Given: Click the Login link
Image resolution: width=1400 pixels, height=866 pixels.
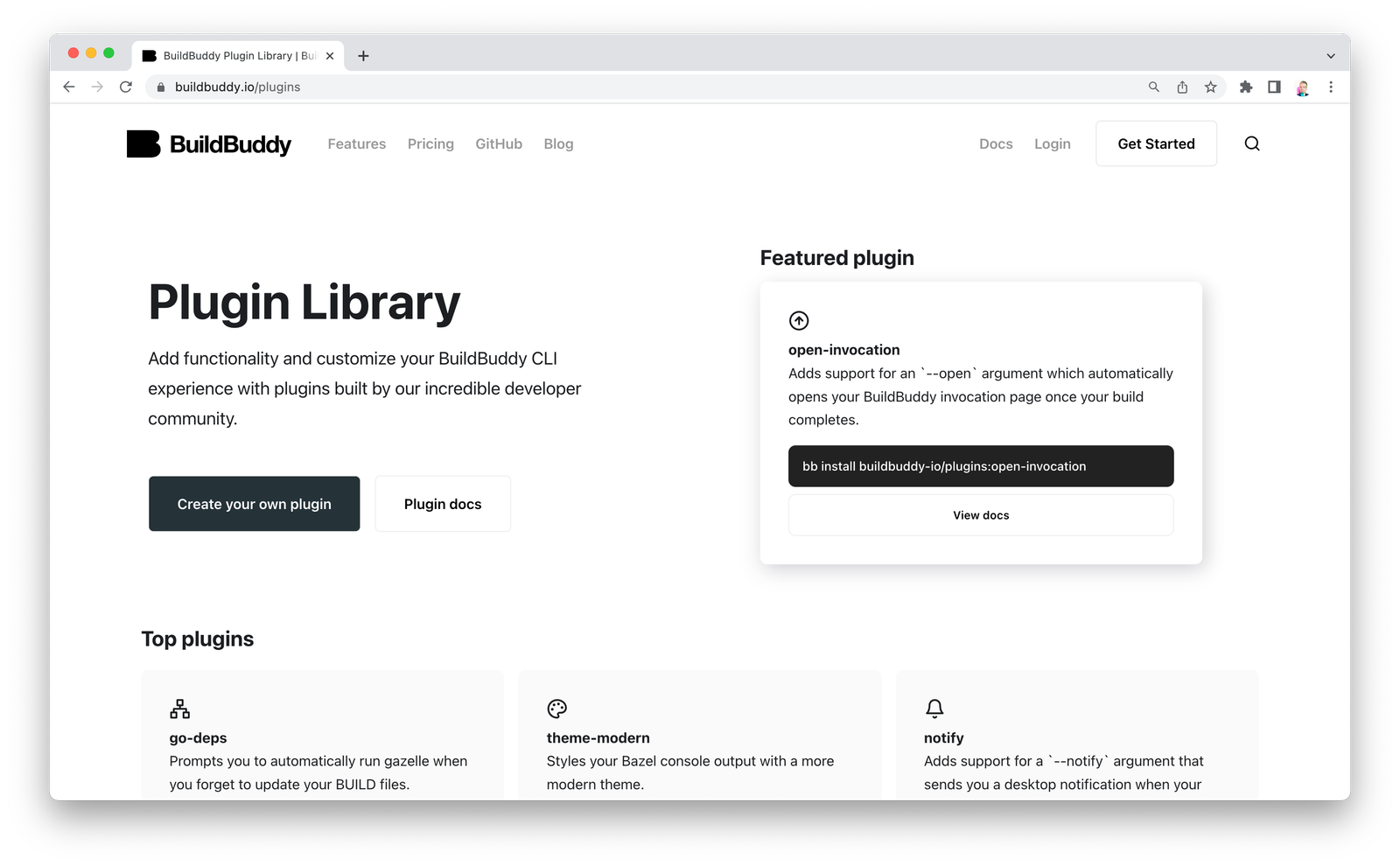Looking at the screenshot, I should click(1053, 144).
